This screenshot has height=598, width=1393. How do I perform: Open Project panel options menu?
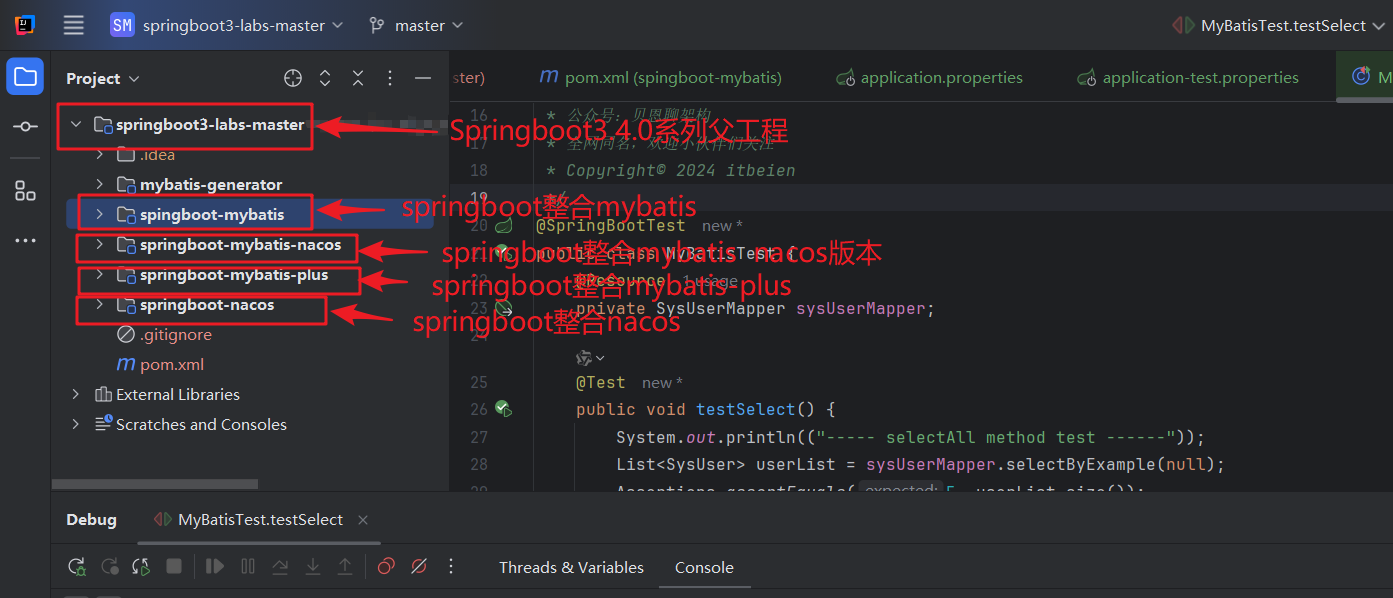(x=391, y=78)
